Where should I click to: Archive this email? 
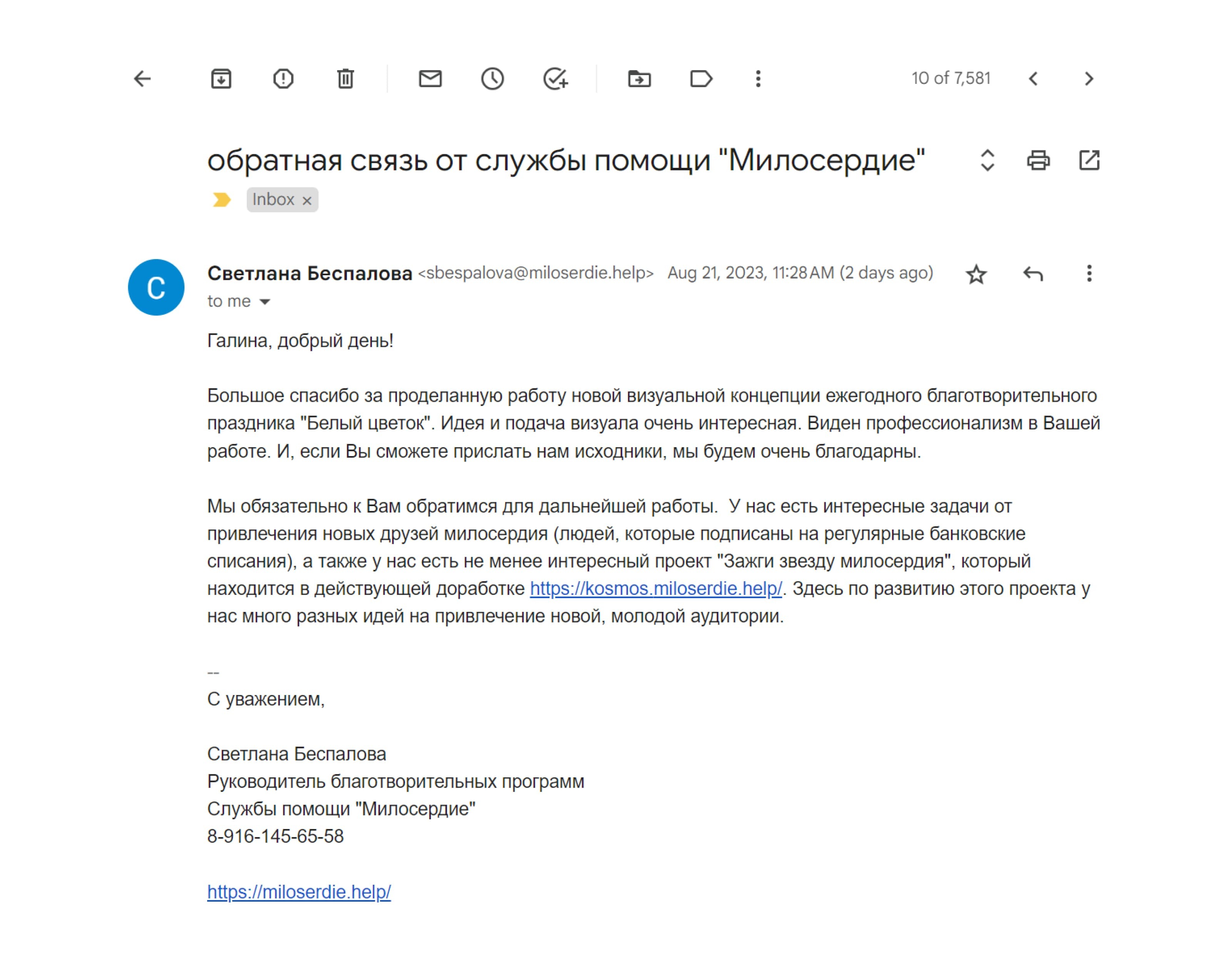221,79
